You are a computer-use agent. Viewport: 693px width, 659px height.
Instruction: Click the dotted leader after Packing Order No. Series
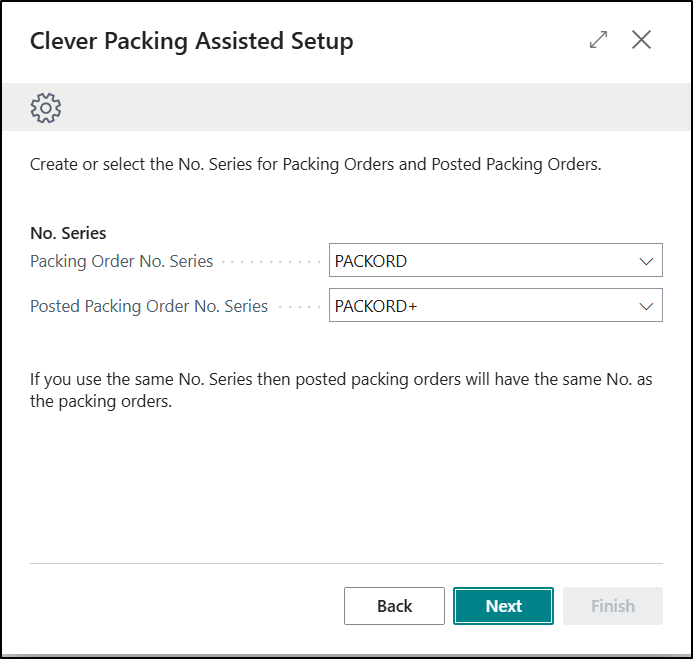tap(270, 262)
